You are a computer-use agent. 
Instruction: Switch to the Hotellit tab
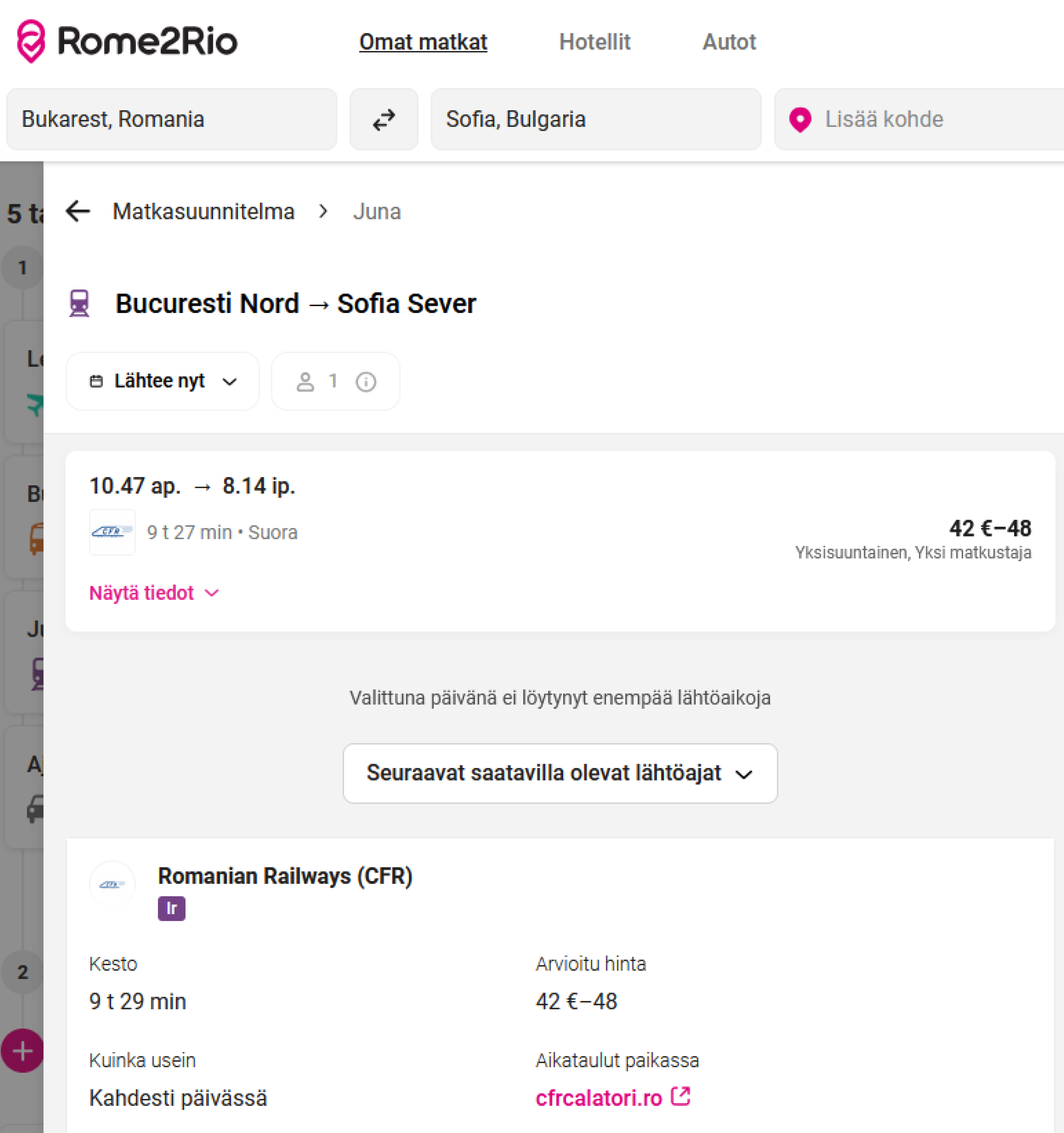click(x=594, y=42)
